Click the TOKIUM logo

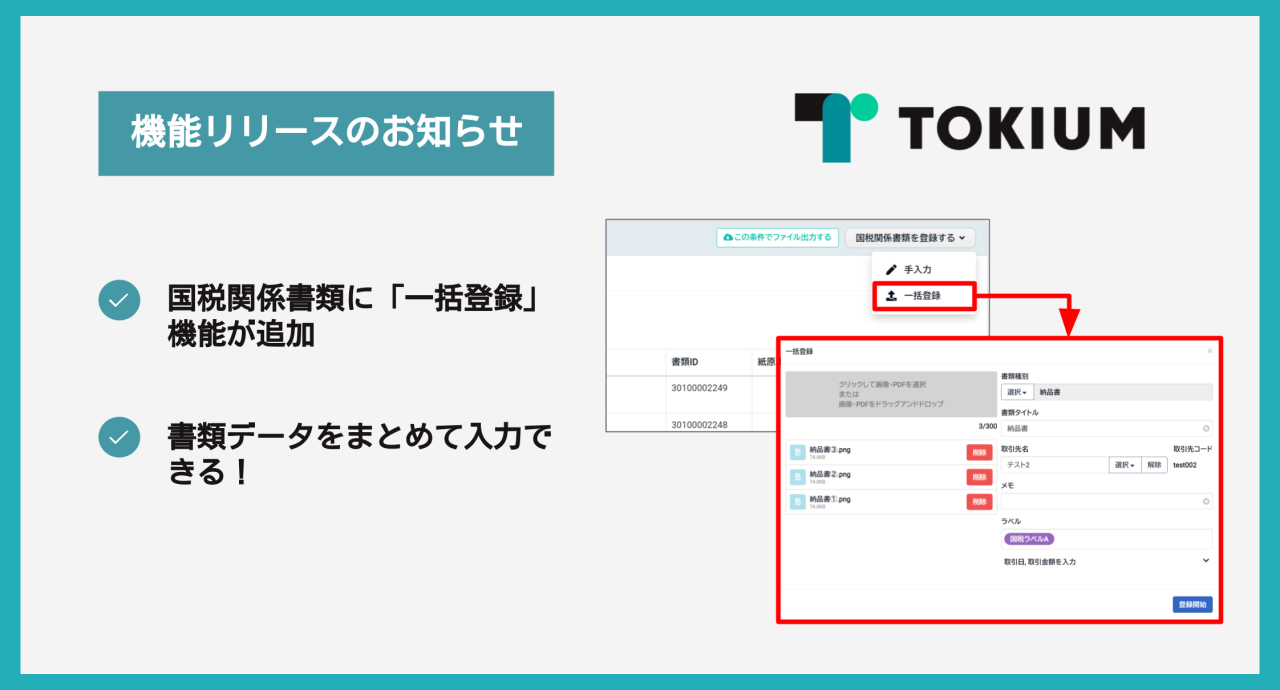[x=970, y=128]
